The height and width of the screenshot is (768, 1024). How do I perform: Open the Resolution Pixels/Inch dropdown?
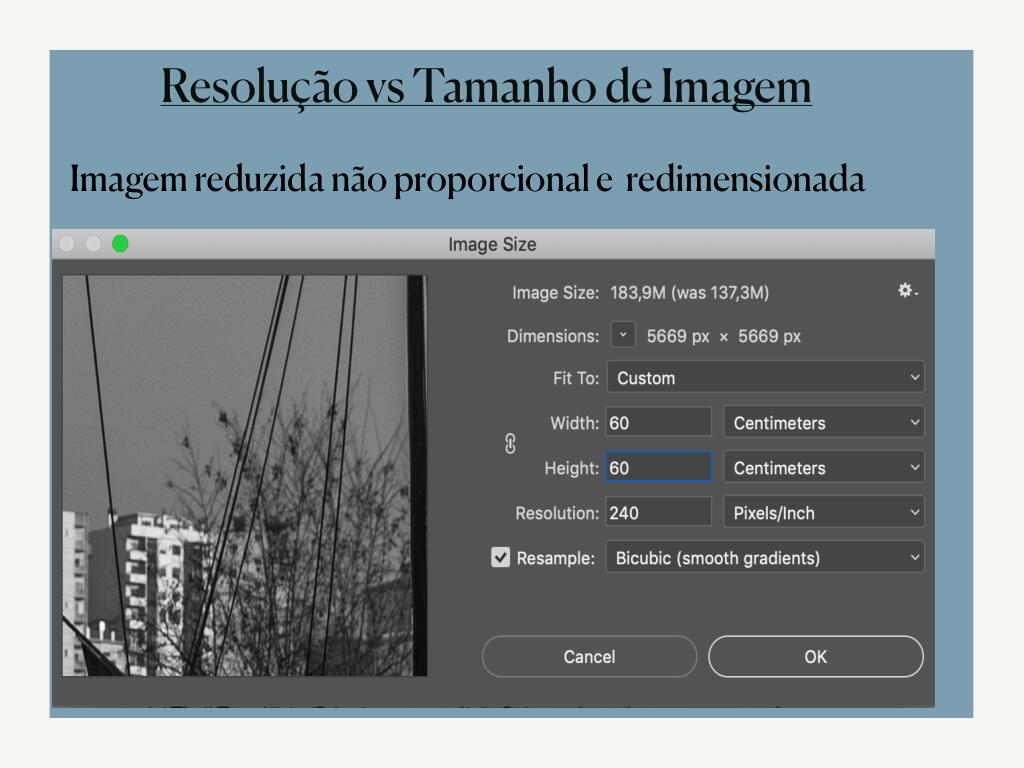coord(823,513)
